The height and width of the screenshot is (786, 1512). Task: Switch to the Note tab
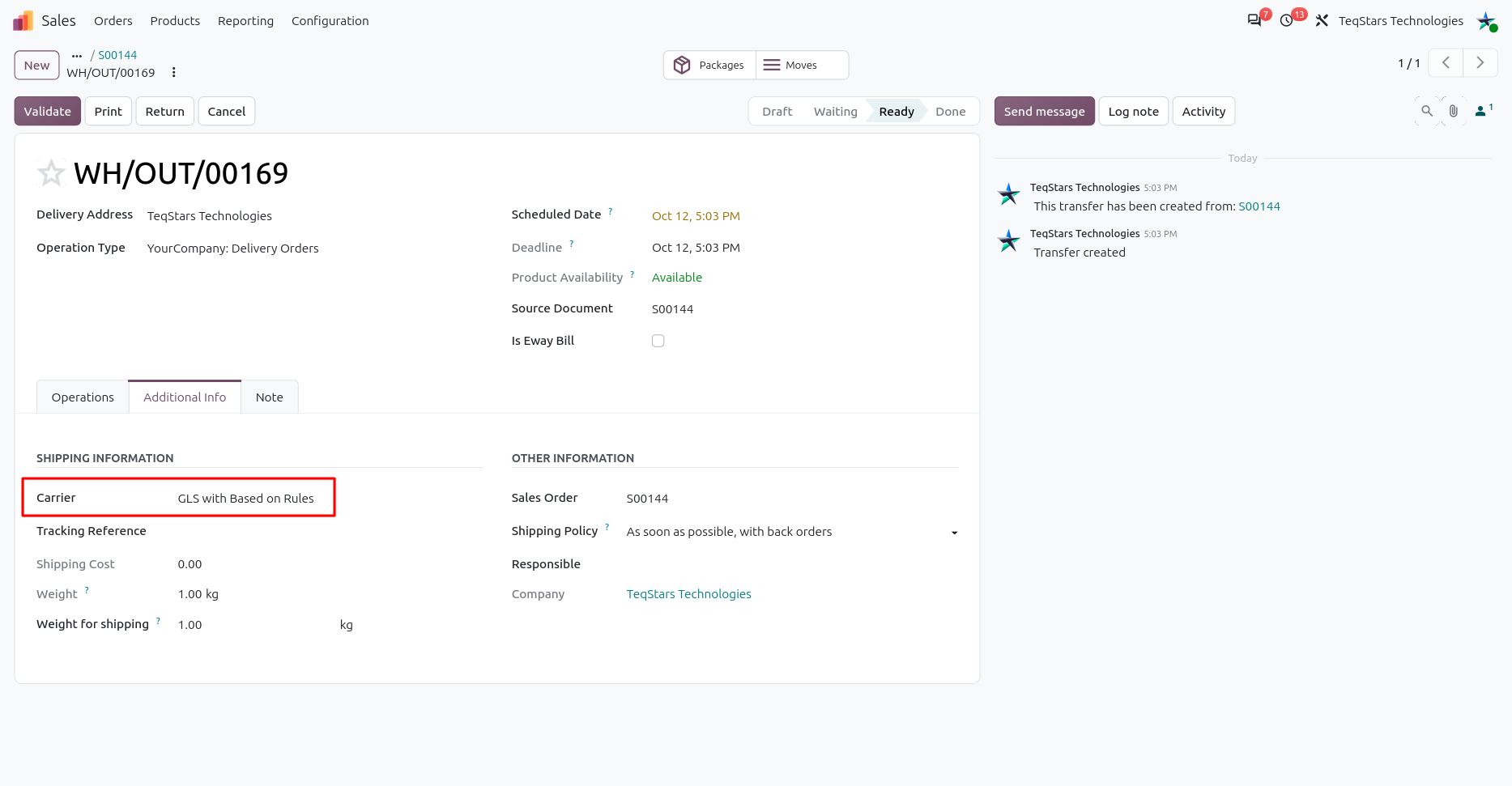pyautogui.click(x=270, y=397)
